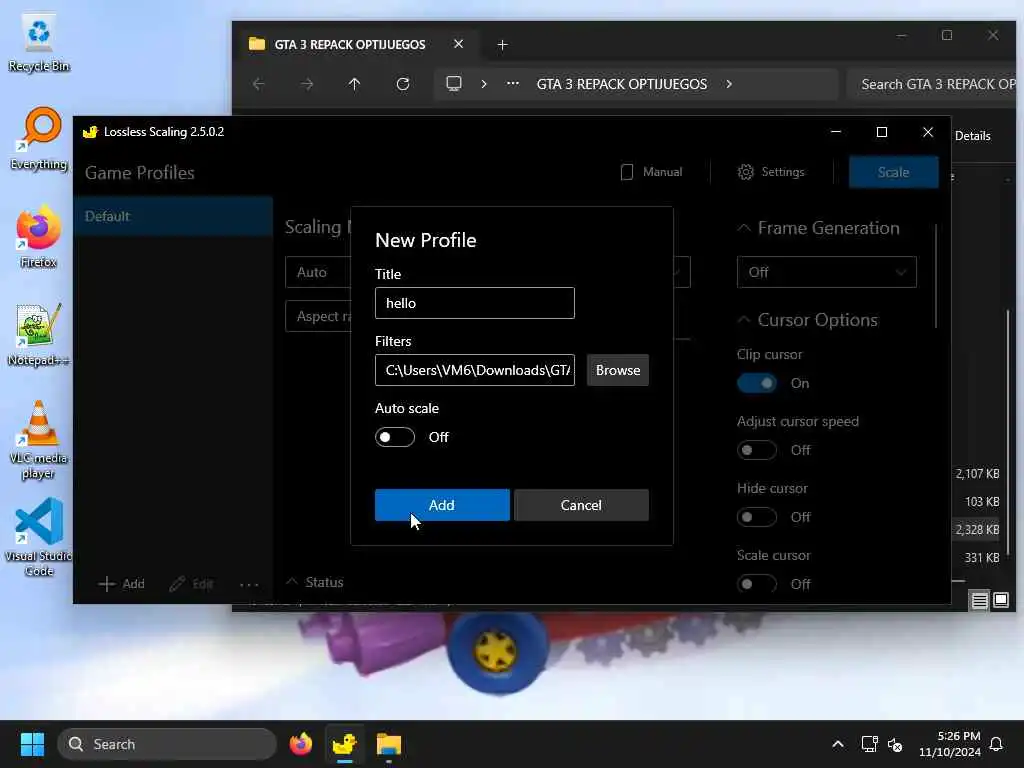The image size is (1024, 768).
Task: Click Lossless Scaling duck taskbar icon
Action: click(344, 744)
